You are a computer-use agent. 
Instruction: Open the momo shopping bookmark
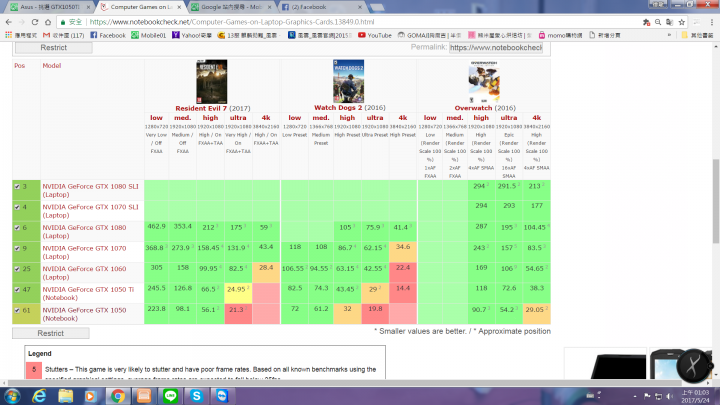click(x=560, y=35)
